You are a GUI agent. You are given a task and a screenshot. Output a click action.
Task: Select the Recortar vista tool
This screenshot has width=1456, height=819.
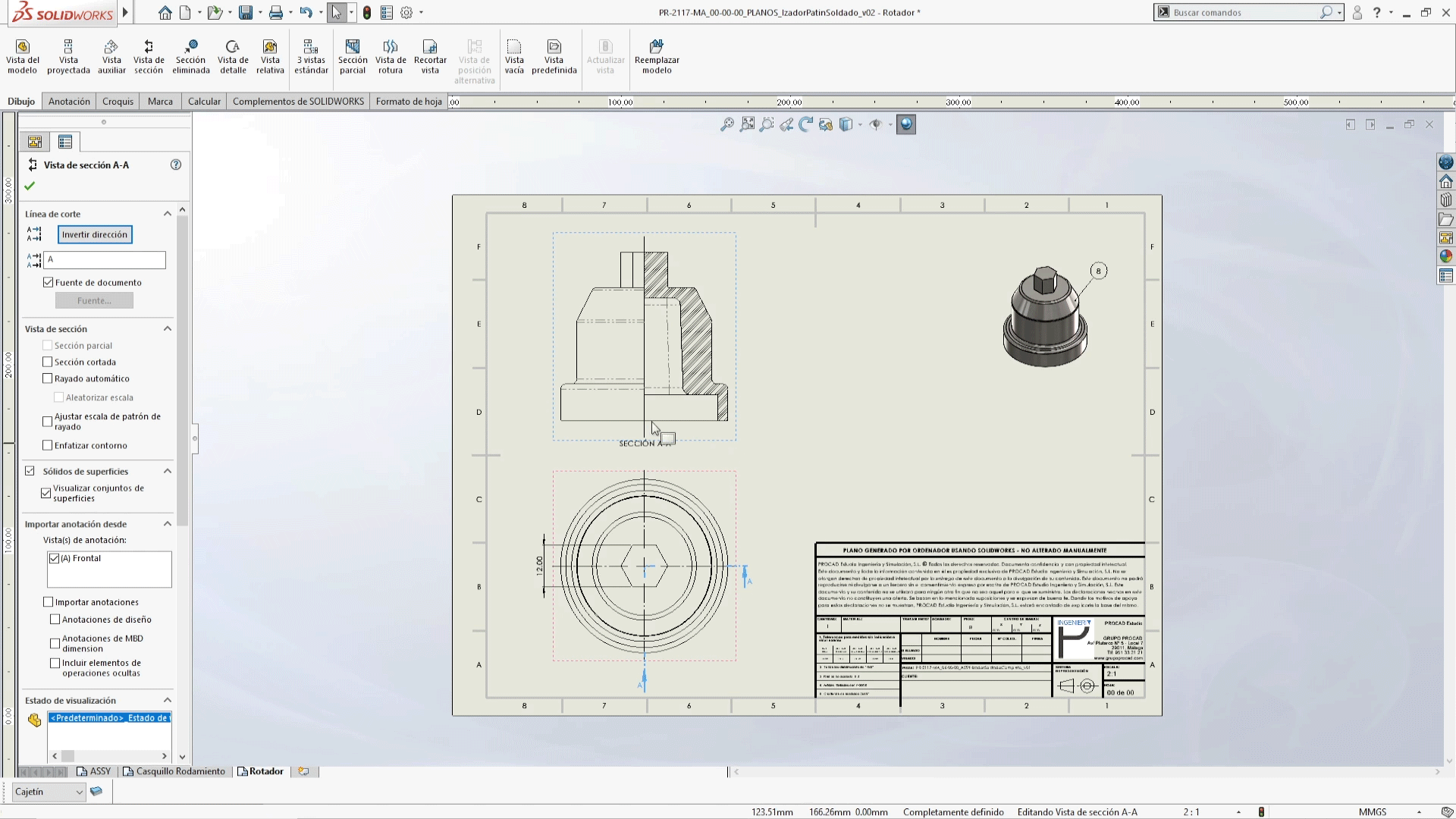(430, 57)
